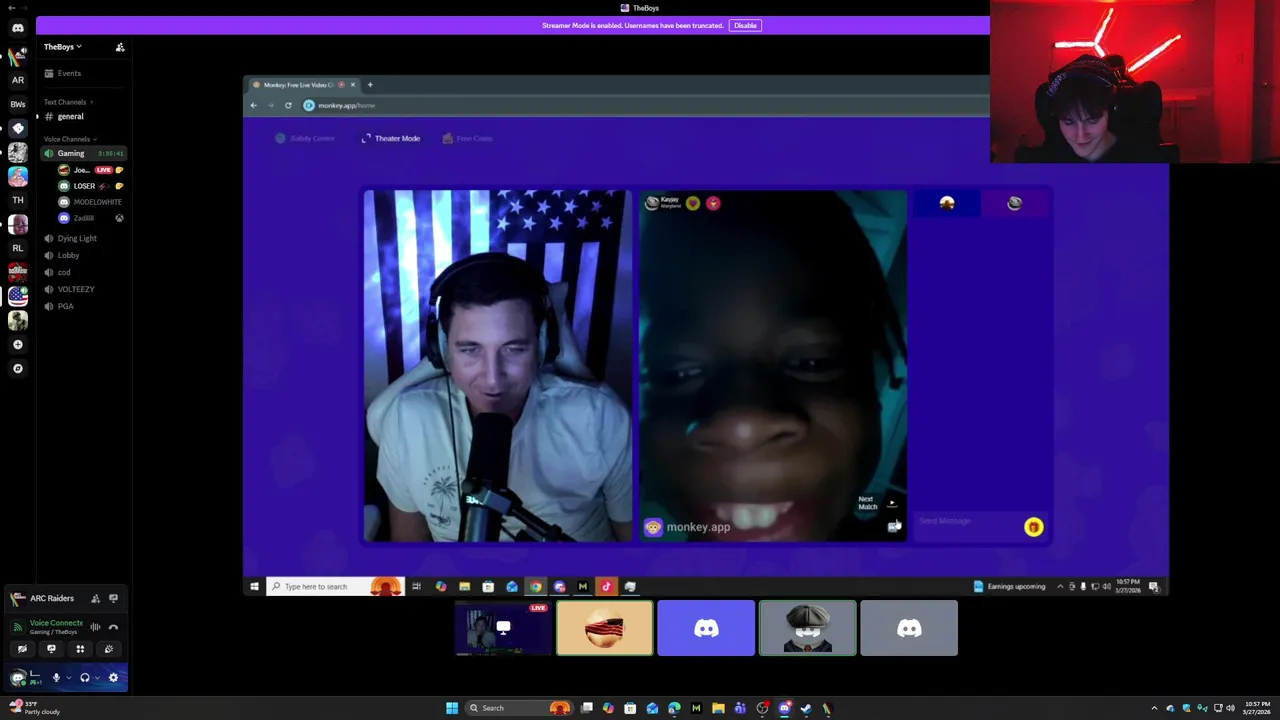Screen dimensions: 1280x720
Task: Open the TH server in sidebar
Action: 17,200
